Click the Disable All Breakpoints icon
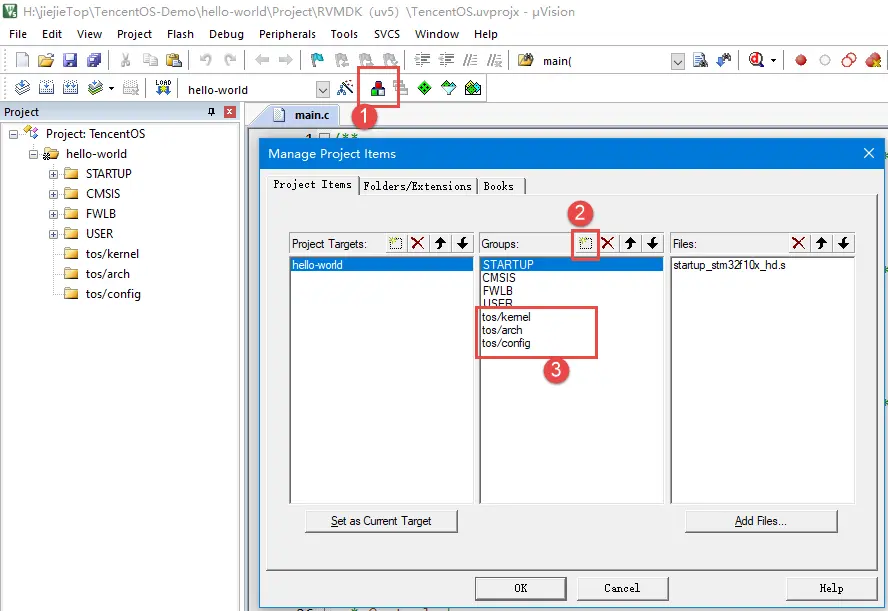 [x=849, y=60]
